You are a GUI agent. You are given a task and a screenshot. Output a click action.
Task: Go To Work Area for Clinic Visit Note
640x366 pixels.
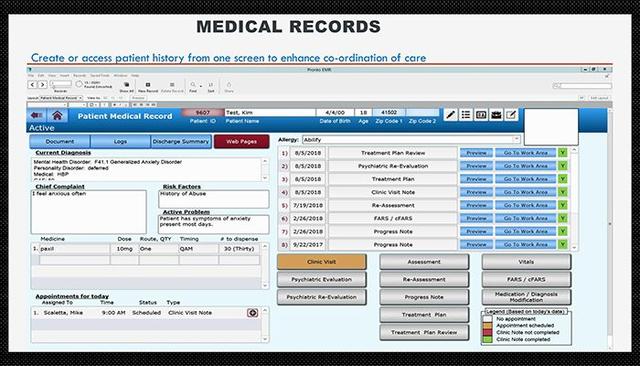[525, 192]
